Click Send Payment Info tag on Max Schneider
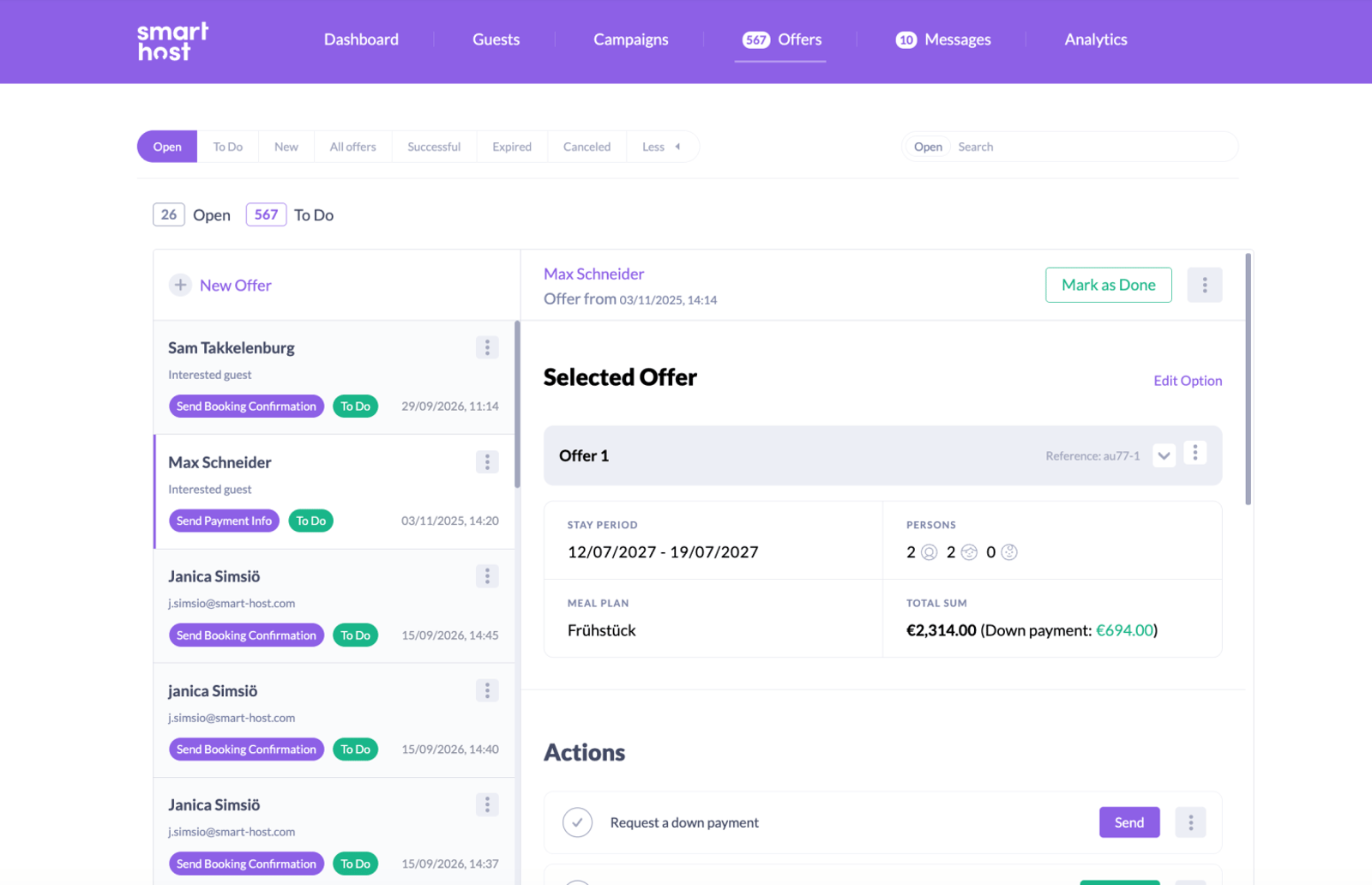Image resolution: width=1372 pixels, height=885 pixels. (x=224, y=521)
